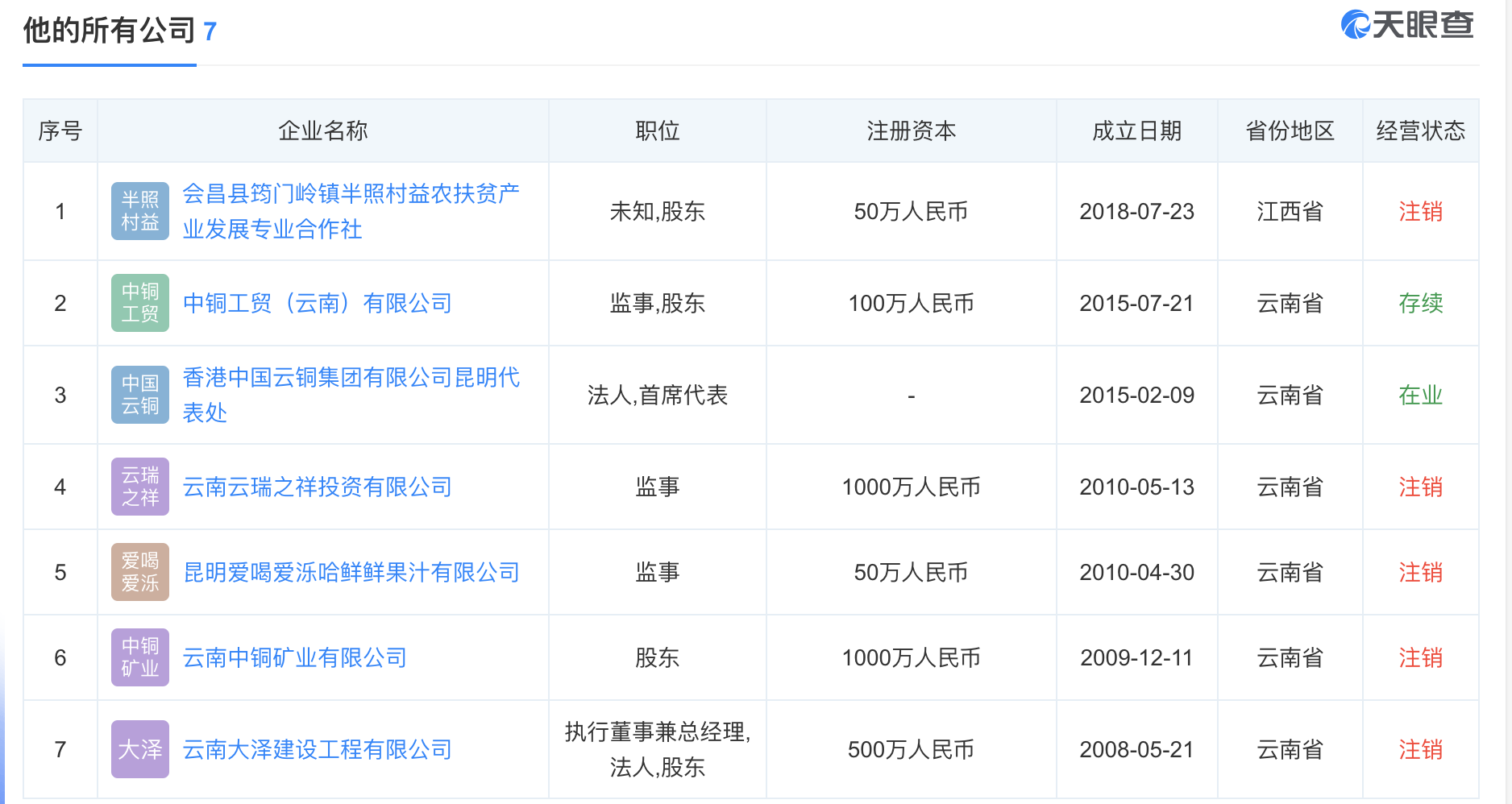Click the 监事,股东 position cell
The height and width of the screenshot is (804, 1512).
tap(658, 303)
